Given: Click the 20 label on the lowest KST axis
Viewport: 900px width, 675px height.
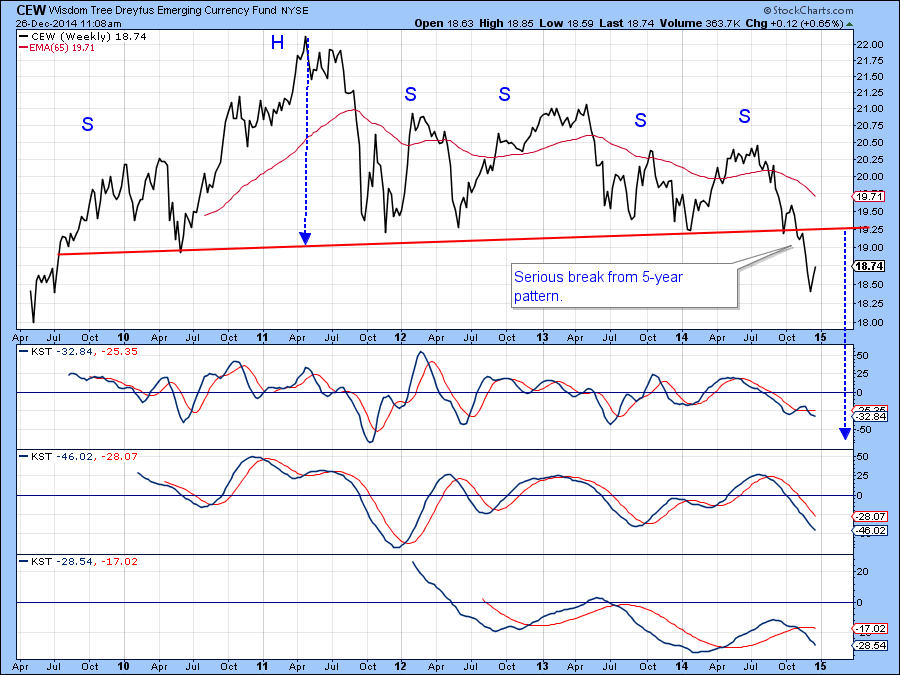Looking at the screenshot, I should tap(863, 572).
